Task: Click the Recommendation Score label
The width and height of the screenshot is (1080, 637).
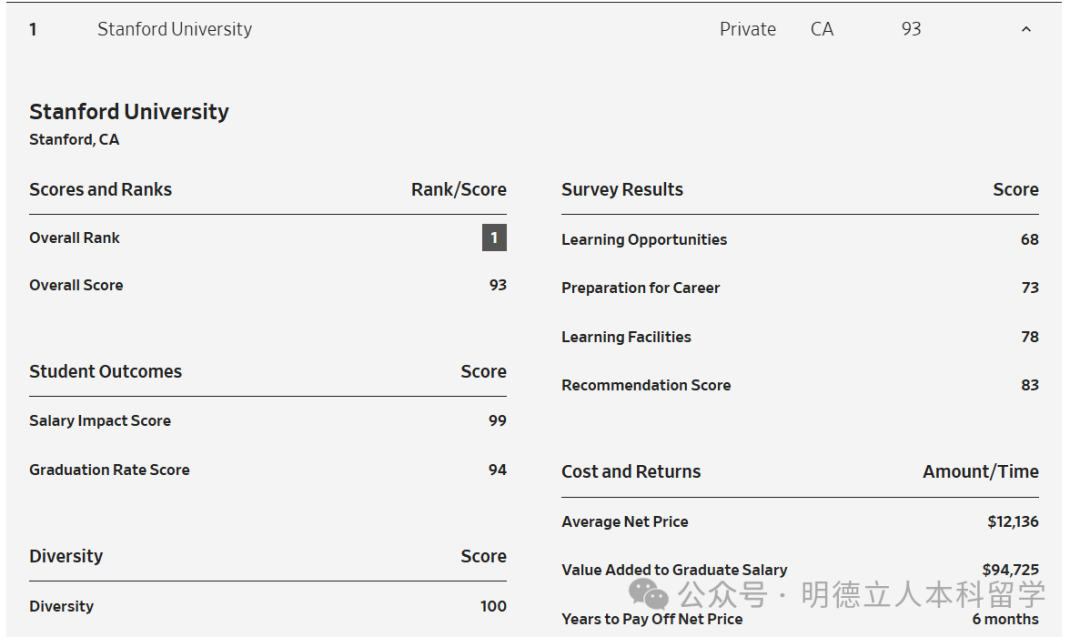Action: tap(646, 385)
